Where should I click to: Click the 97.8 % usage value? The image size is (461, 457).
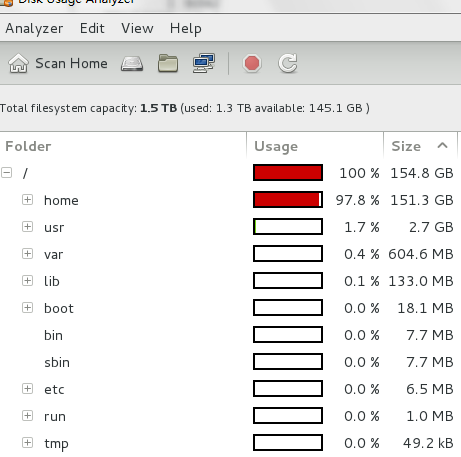tap(358, 200)
